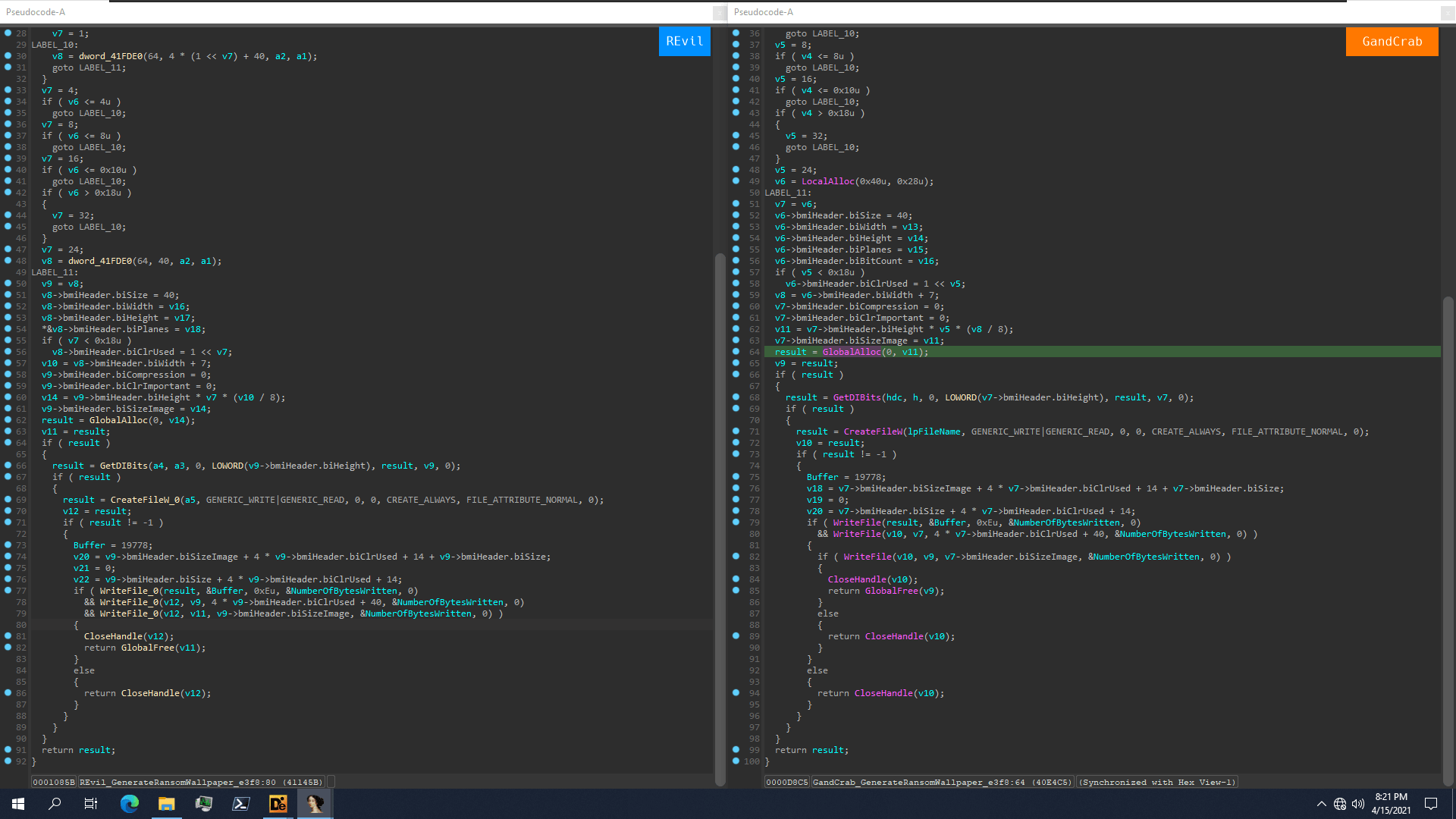Toggle breakpoint dot on GandCrab line 71

pyautogui.click(x=736, y=431)
